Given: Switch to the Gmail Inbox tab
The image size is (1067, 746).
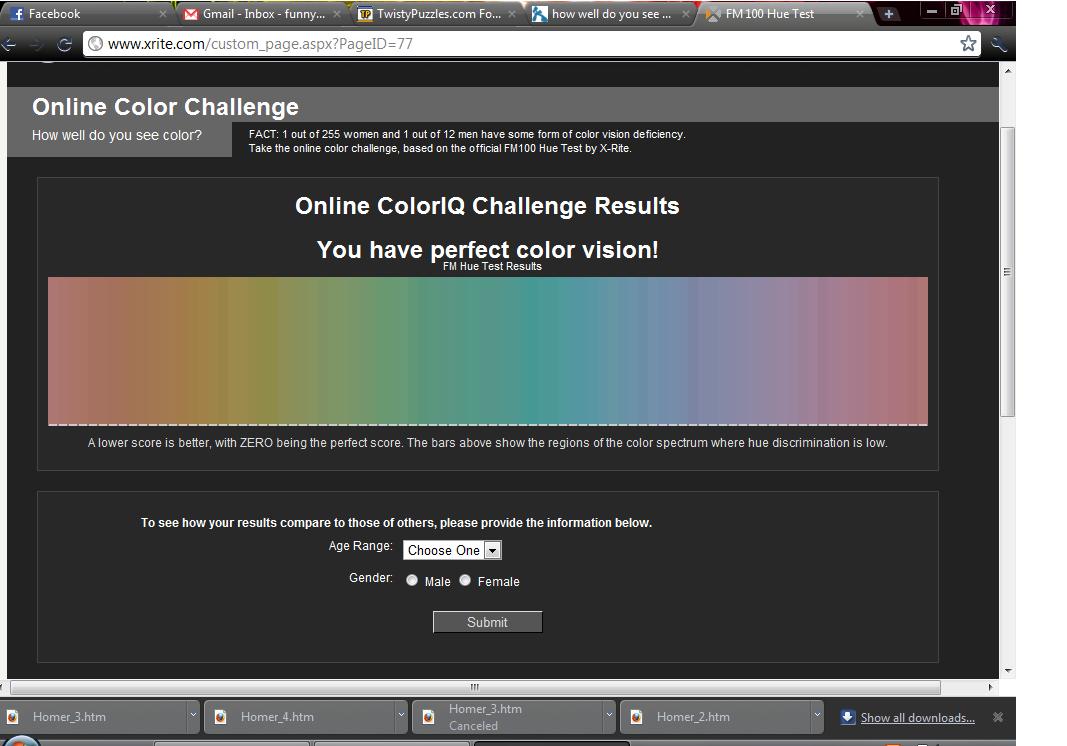Looking at the screenshot, I should pyautogui.click(x=262, y=14).
